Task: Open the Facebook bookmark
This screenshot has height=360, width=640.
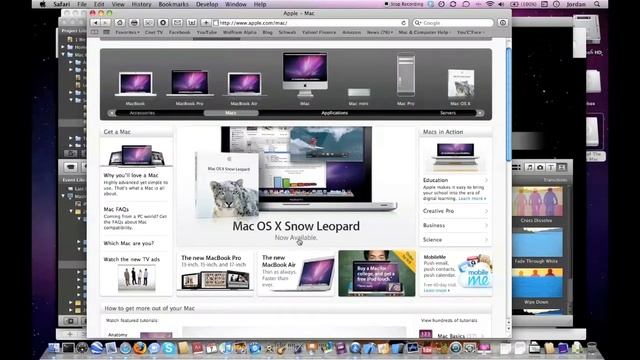Action: 179,32
